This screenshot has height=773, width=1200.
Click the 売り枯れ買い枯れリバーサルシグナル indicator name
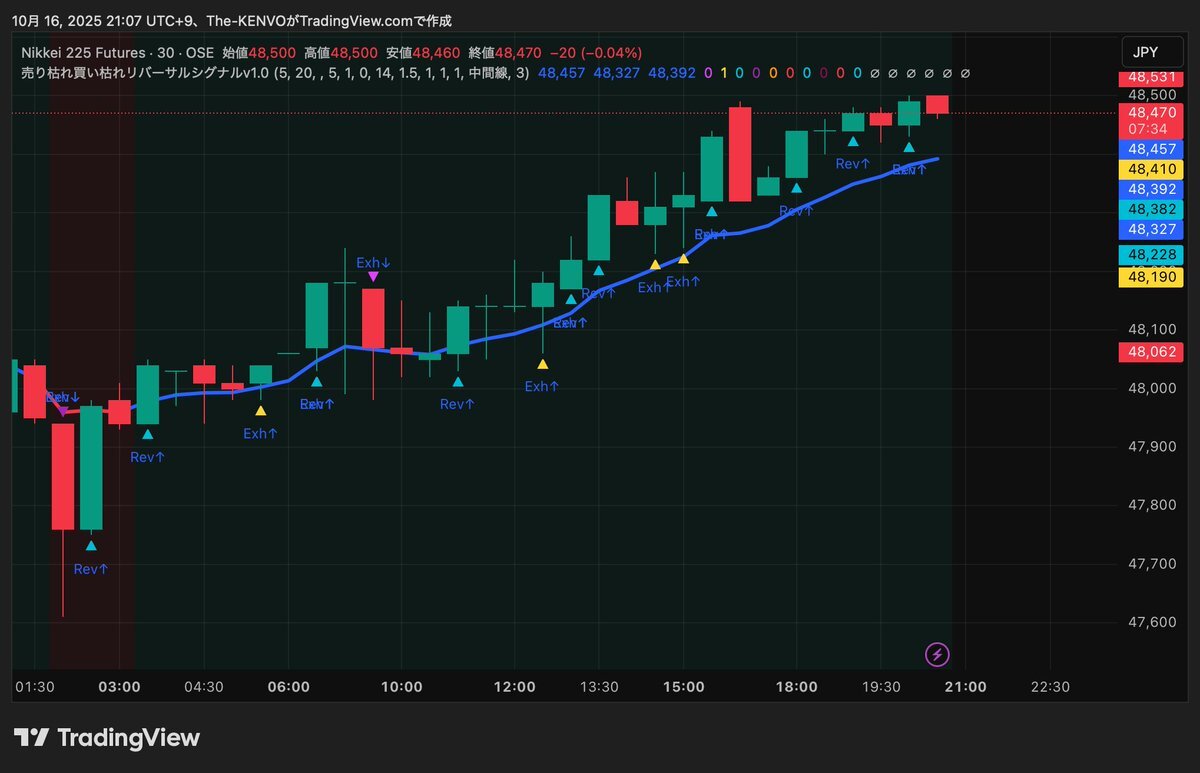[x=138, y=73]
